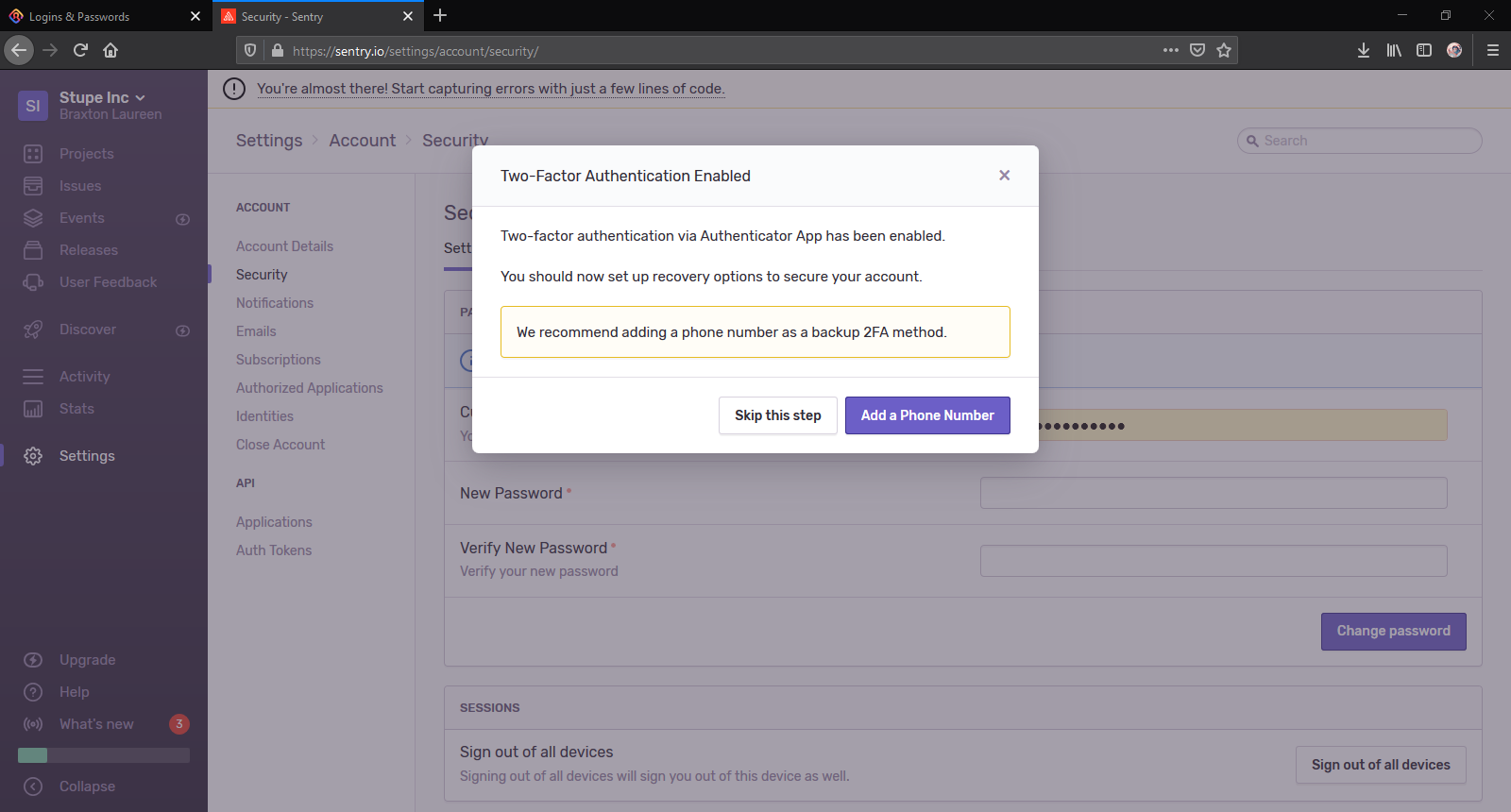Select Account Details in settings menu
This screenshot has width=1511, height=812.
point(284,246)
